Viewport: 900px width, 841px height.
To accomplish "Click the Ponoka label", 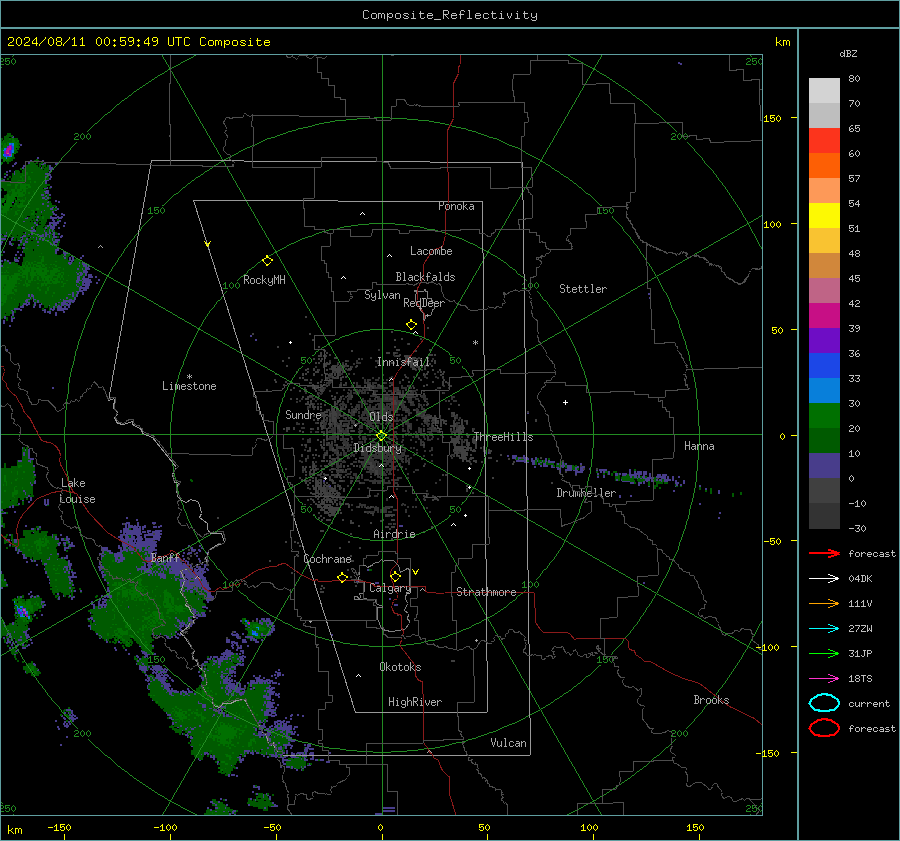I will coord(456,206).
